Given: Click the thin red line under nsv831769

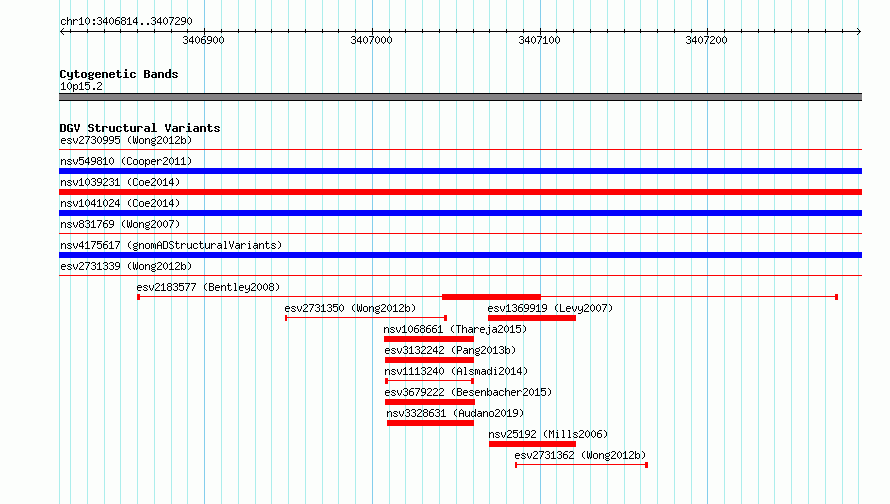Looking at the screenshot, I should [x=460, y=234].
